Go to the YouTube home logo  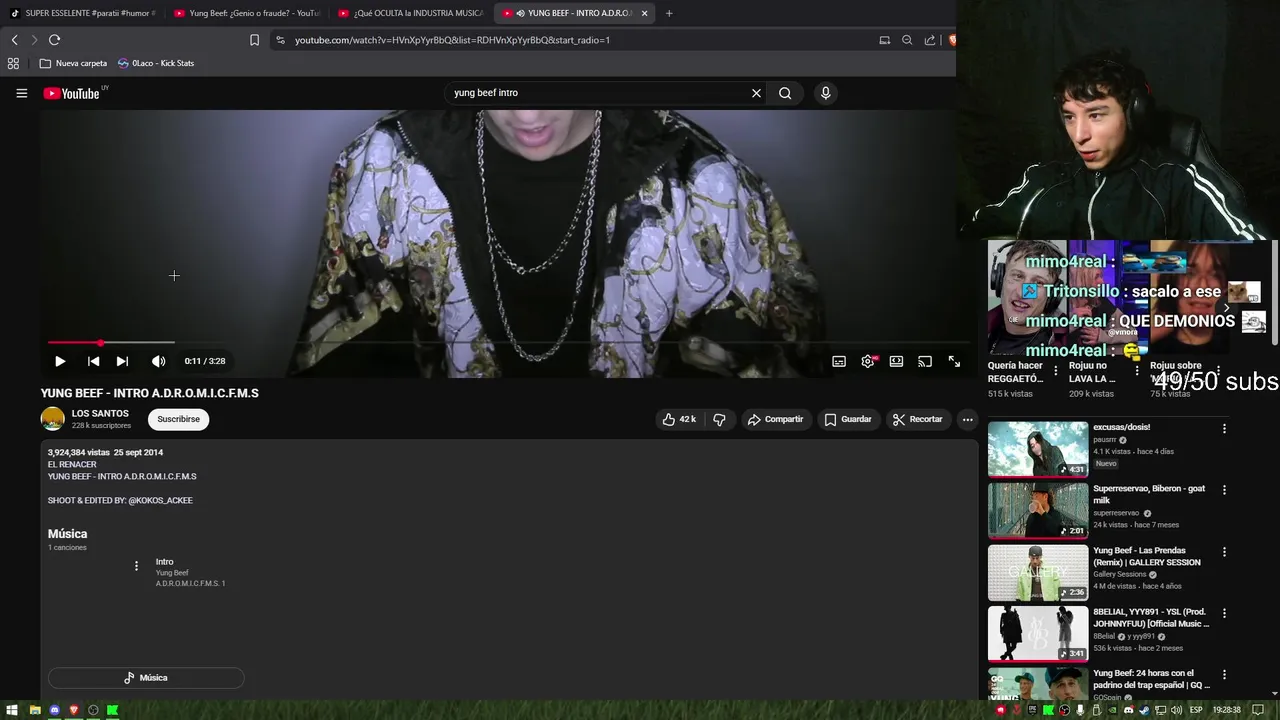pyautogui.click(x=72, y=93)
